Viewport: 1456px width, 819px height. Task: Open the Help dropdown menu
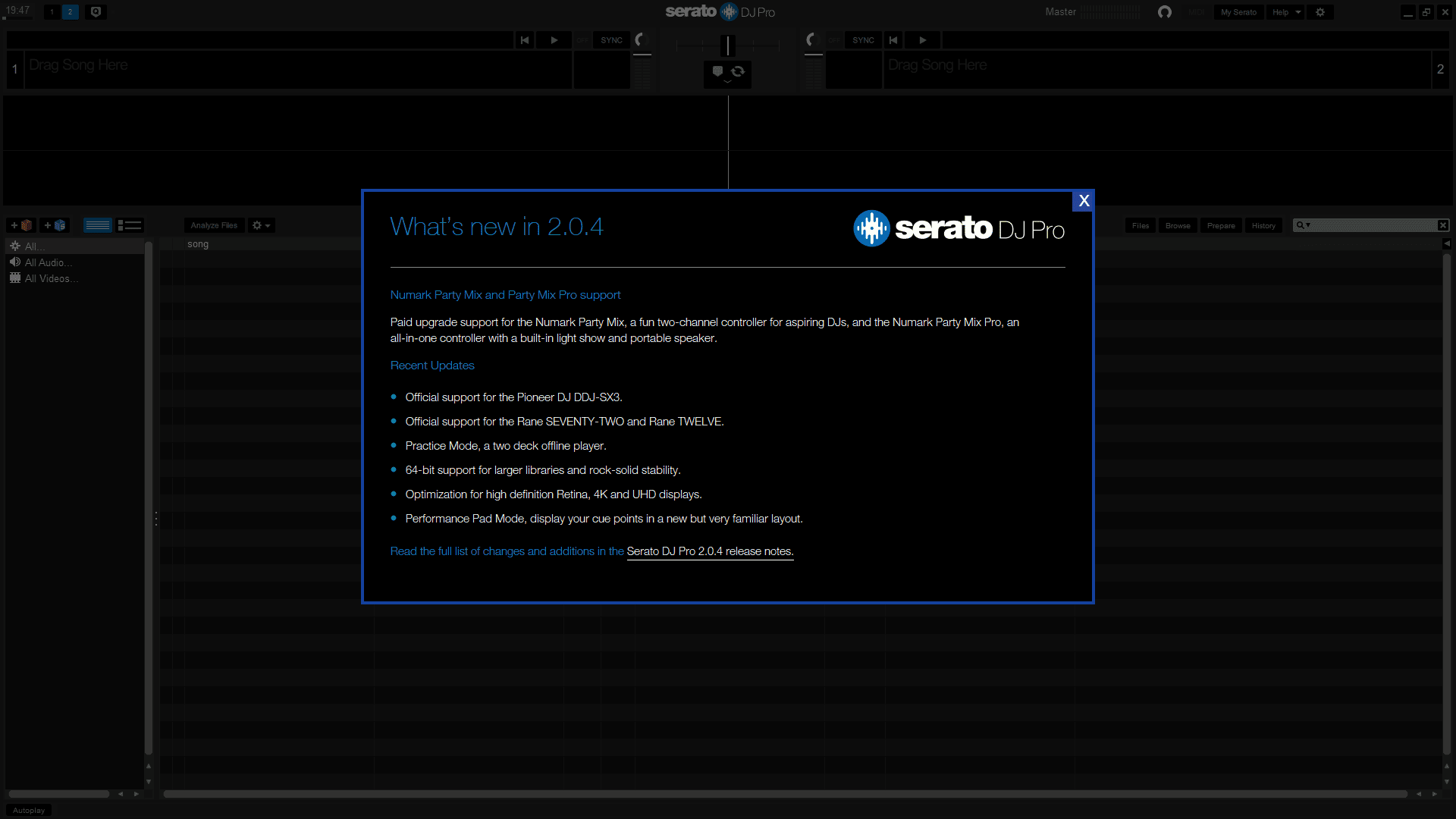(x=1286, y=12)
